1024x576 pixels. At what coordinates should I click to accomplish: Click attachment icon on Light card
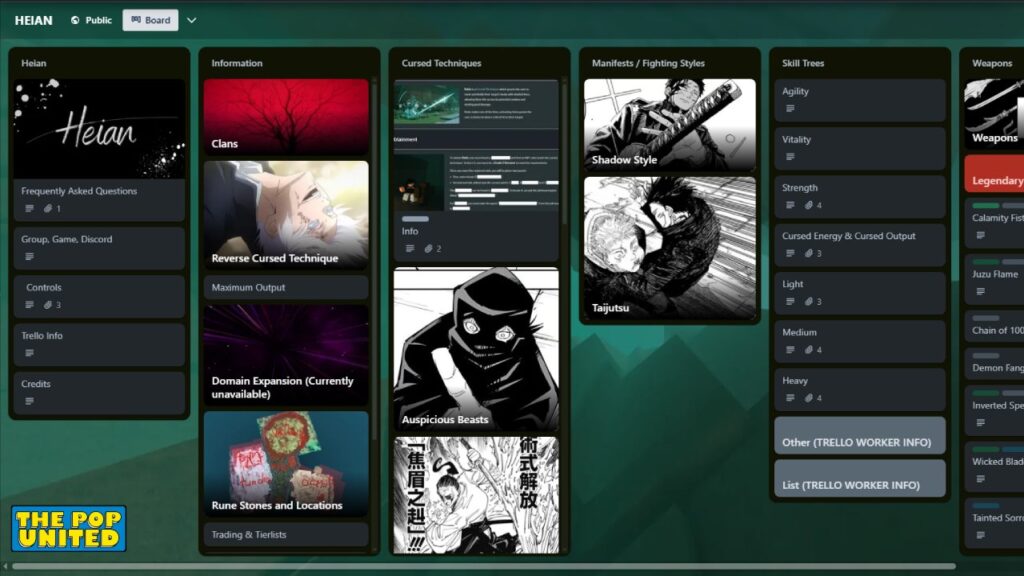[x=808, y=302]
